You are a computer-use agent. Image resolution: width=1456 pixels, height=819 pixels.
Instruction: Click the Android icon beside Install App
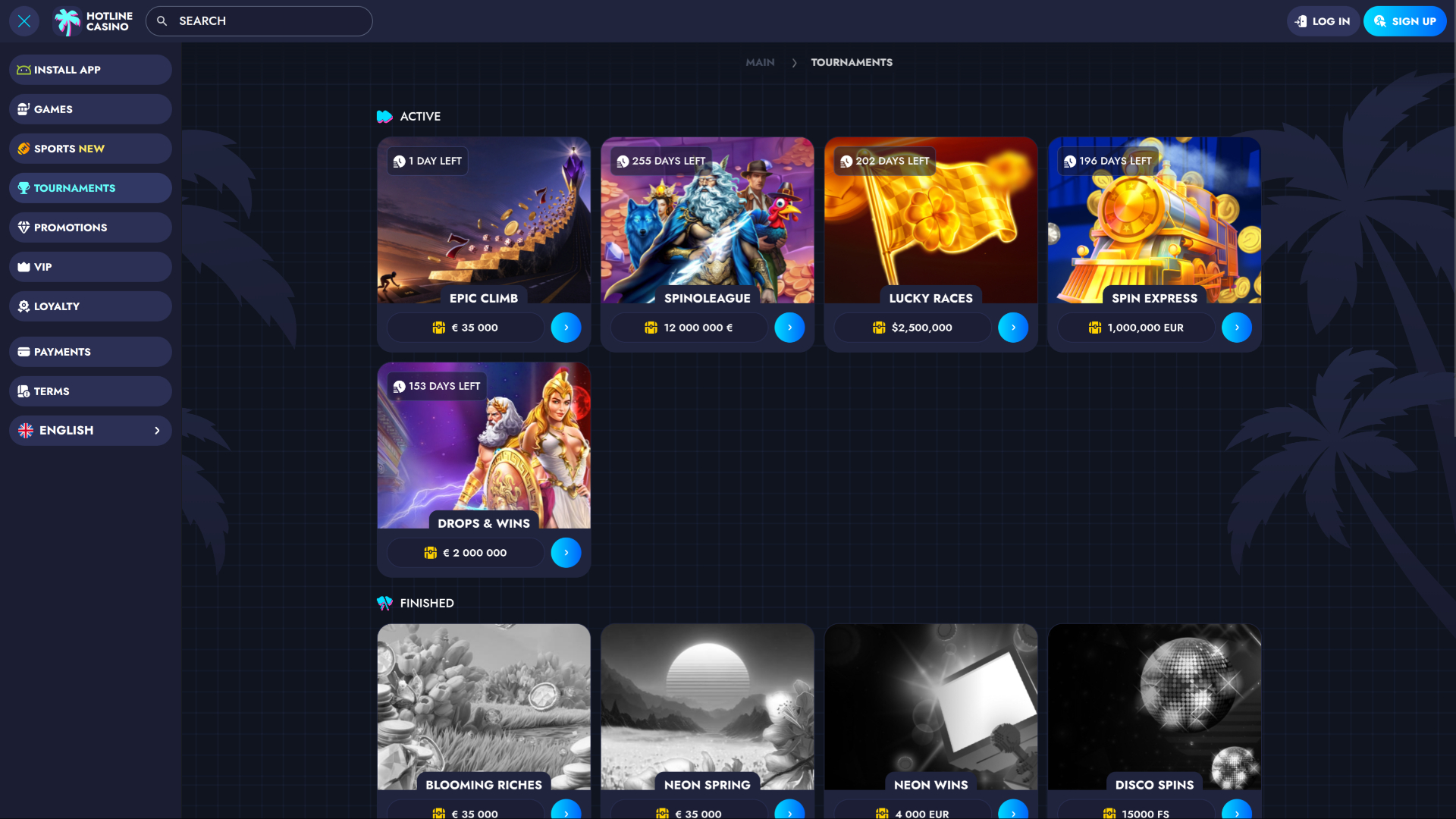click(x=24, y=70)
